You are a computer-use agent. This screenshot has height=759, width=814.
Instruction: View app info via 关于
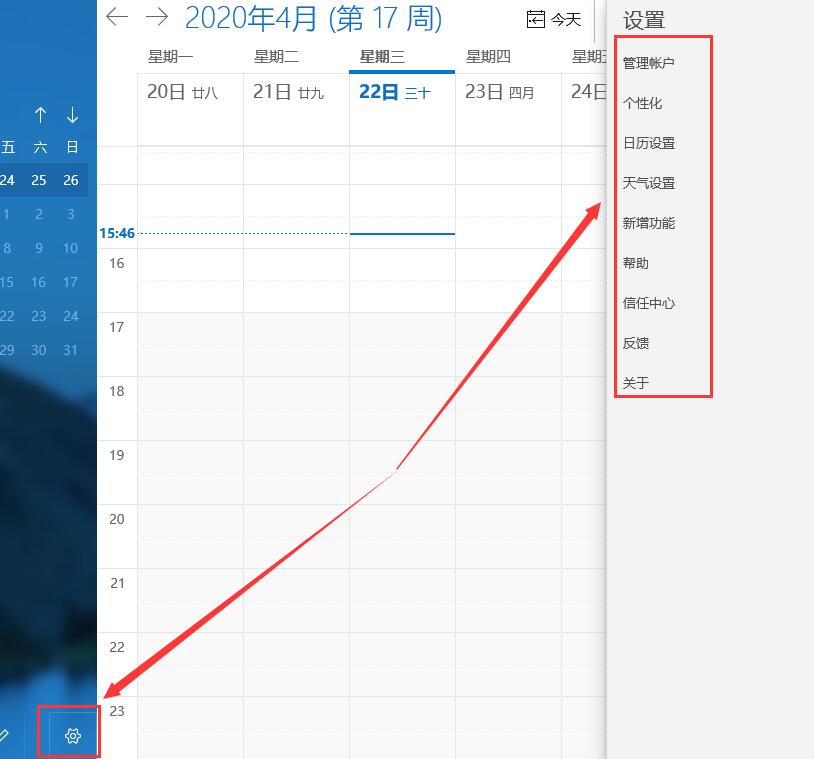[637, 383]
